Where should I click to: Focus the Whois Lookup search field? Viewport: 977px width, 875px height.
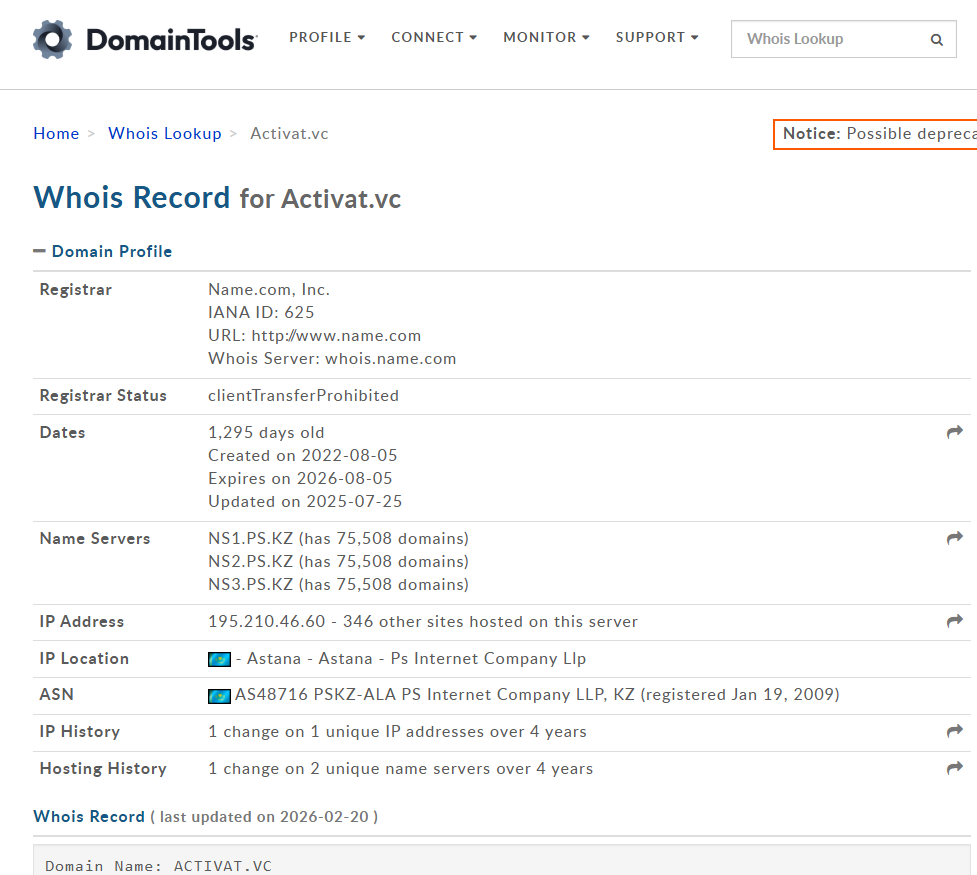[x=830, y=40]
